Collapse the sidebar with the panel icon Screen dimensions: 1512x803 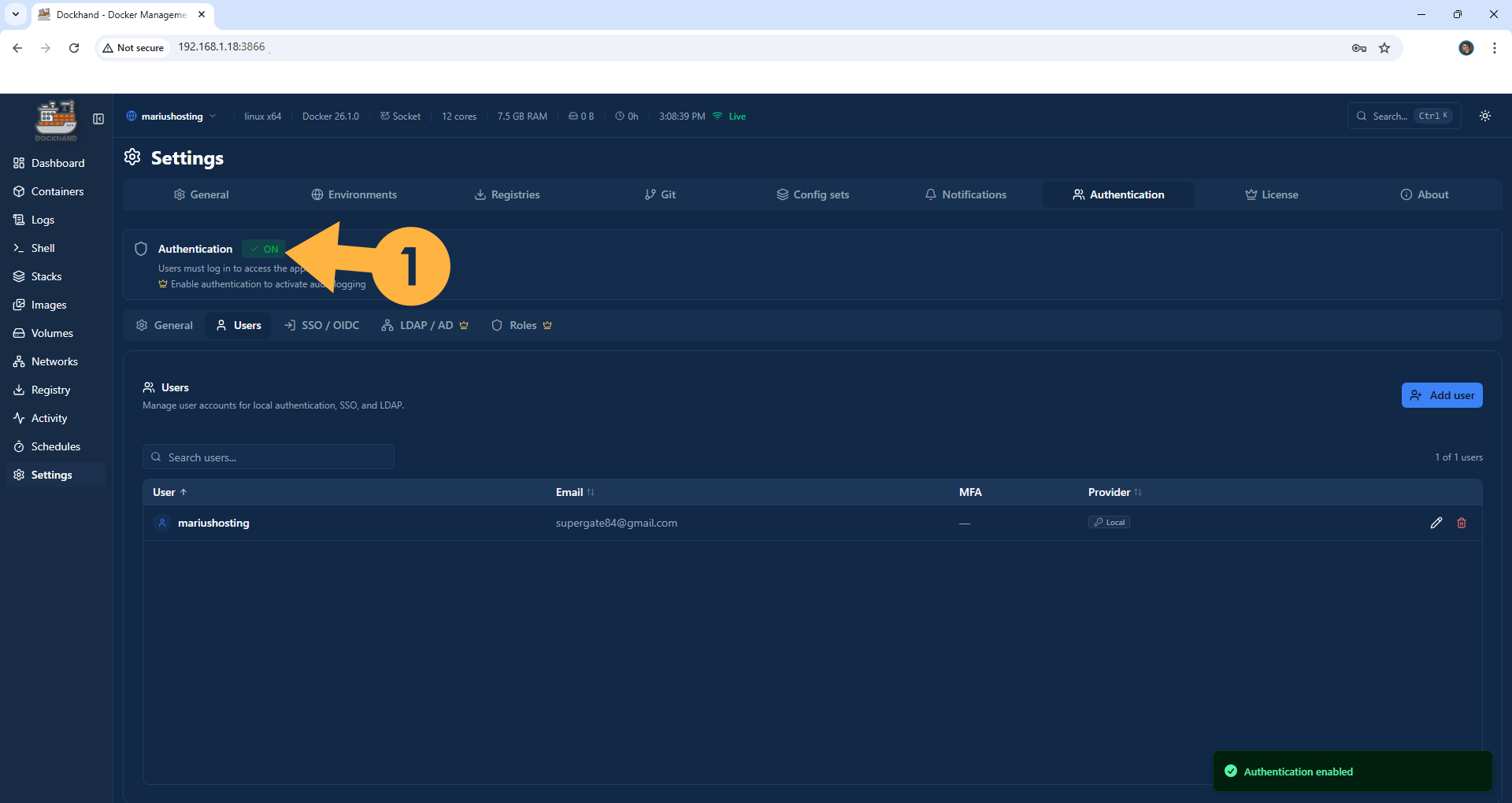point(98,119)
